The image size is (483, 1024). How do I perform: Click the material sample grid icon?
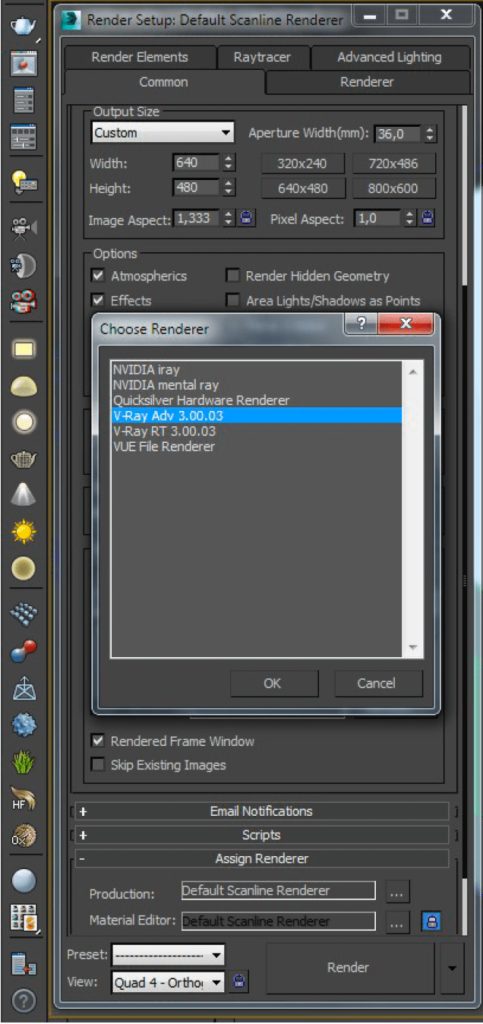(x=23, y=918)
